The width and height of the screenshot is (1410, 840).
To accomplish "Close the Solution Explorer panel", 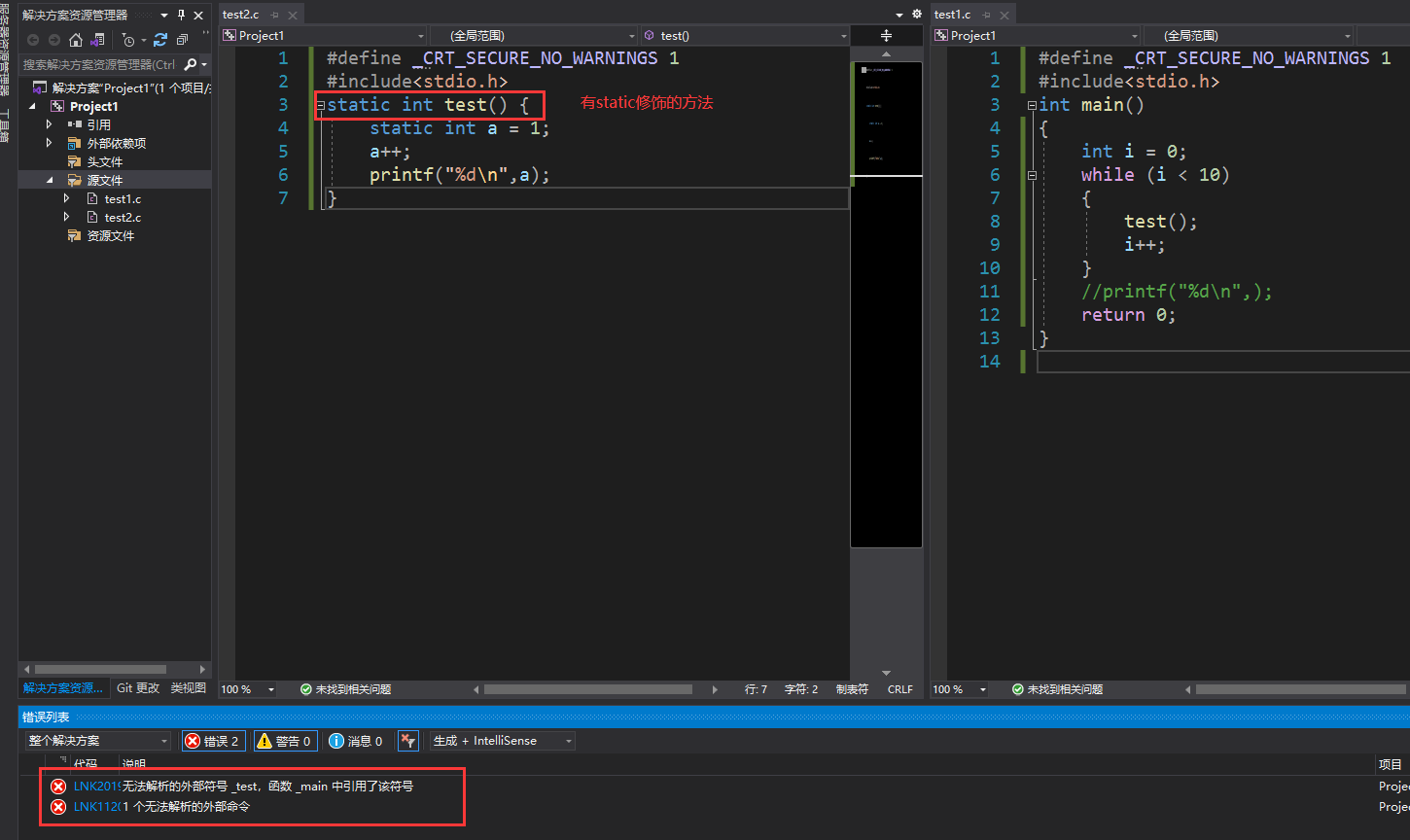I will click(199, 15).
